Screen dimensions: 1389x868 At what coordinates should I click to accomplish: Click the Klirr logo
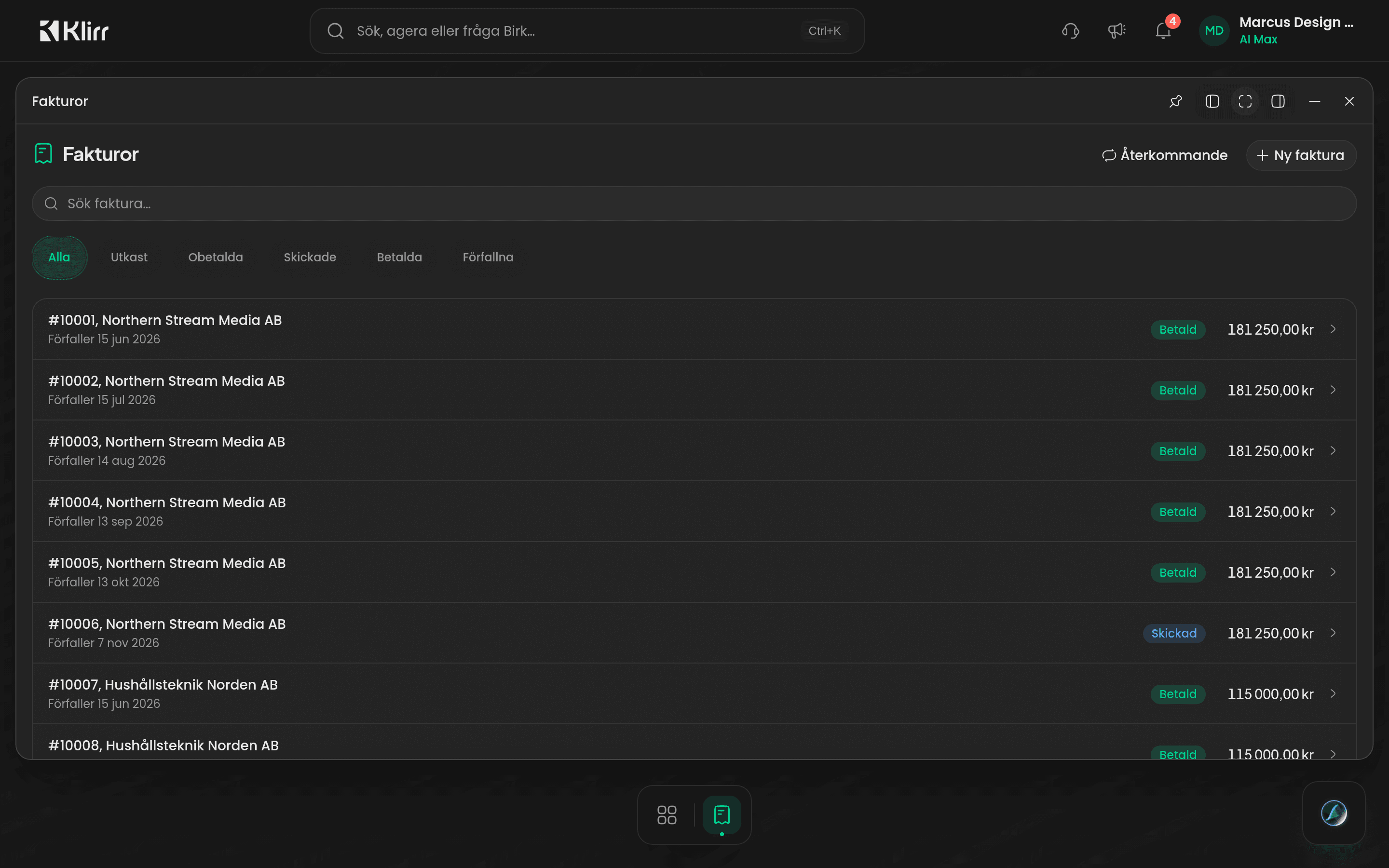[x=74, y=30]
